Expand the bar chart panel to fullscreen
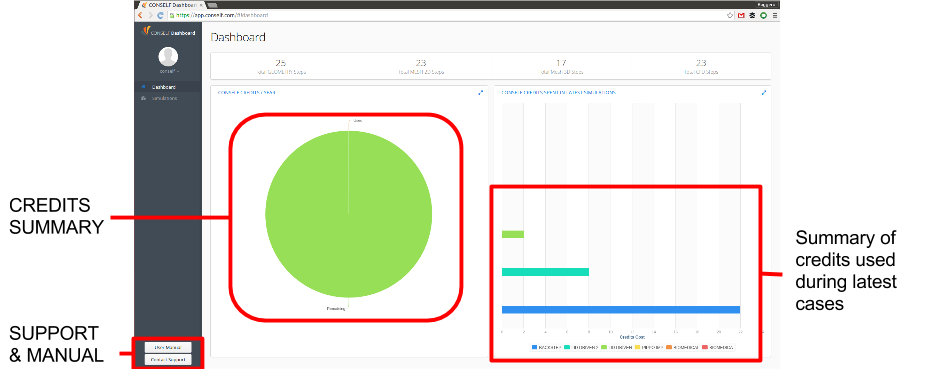 click(x=764, y=93)
